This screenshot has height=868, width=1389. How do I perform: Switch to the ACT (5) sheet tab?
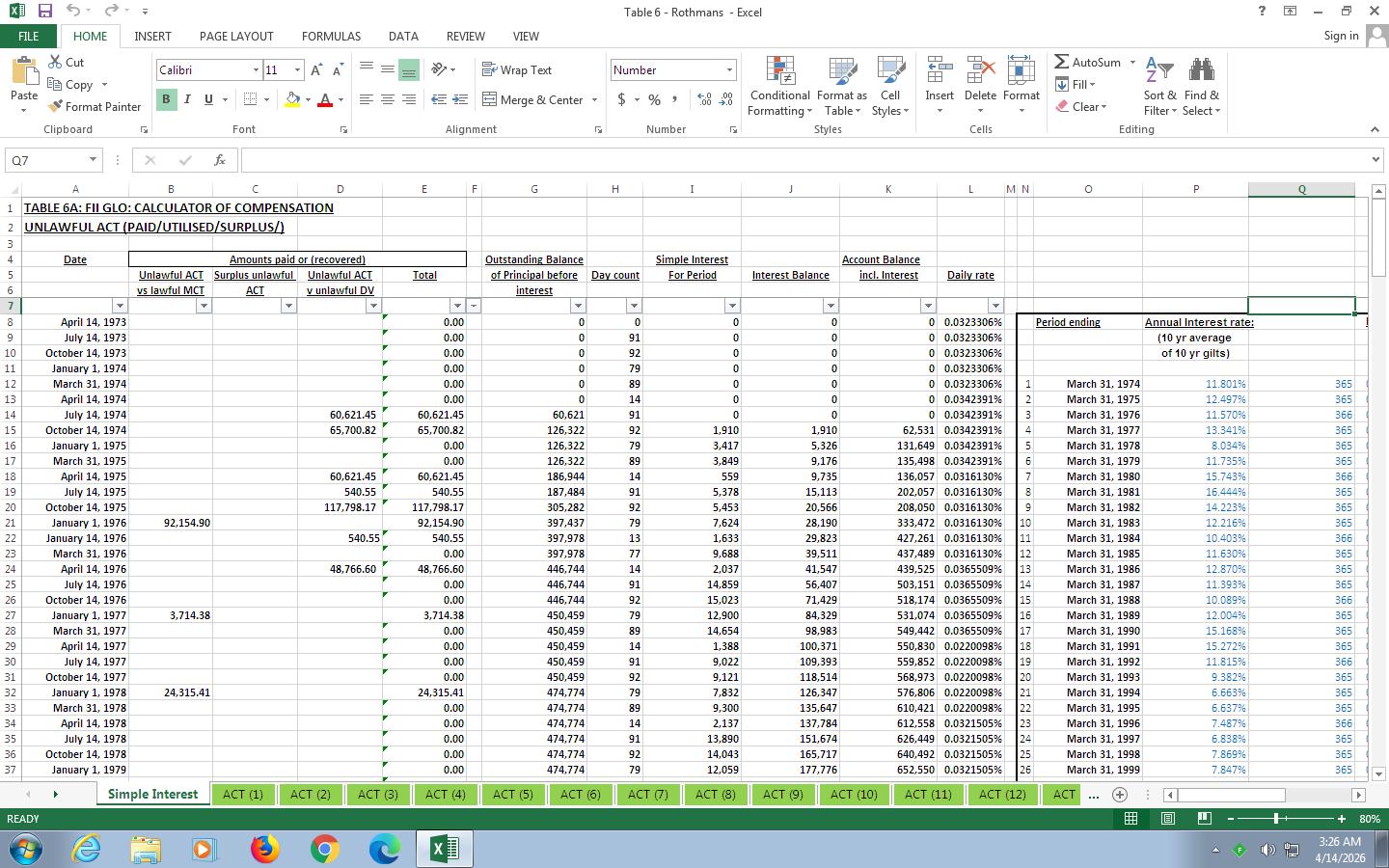click(512, 794)
